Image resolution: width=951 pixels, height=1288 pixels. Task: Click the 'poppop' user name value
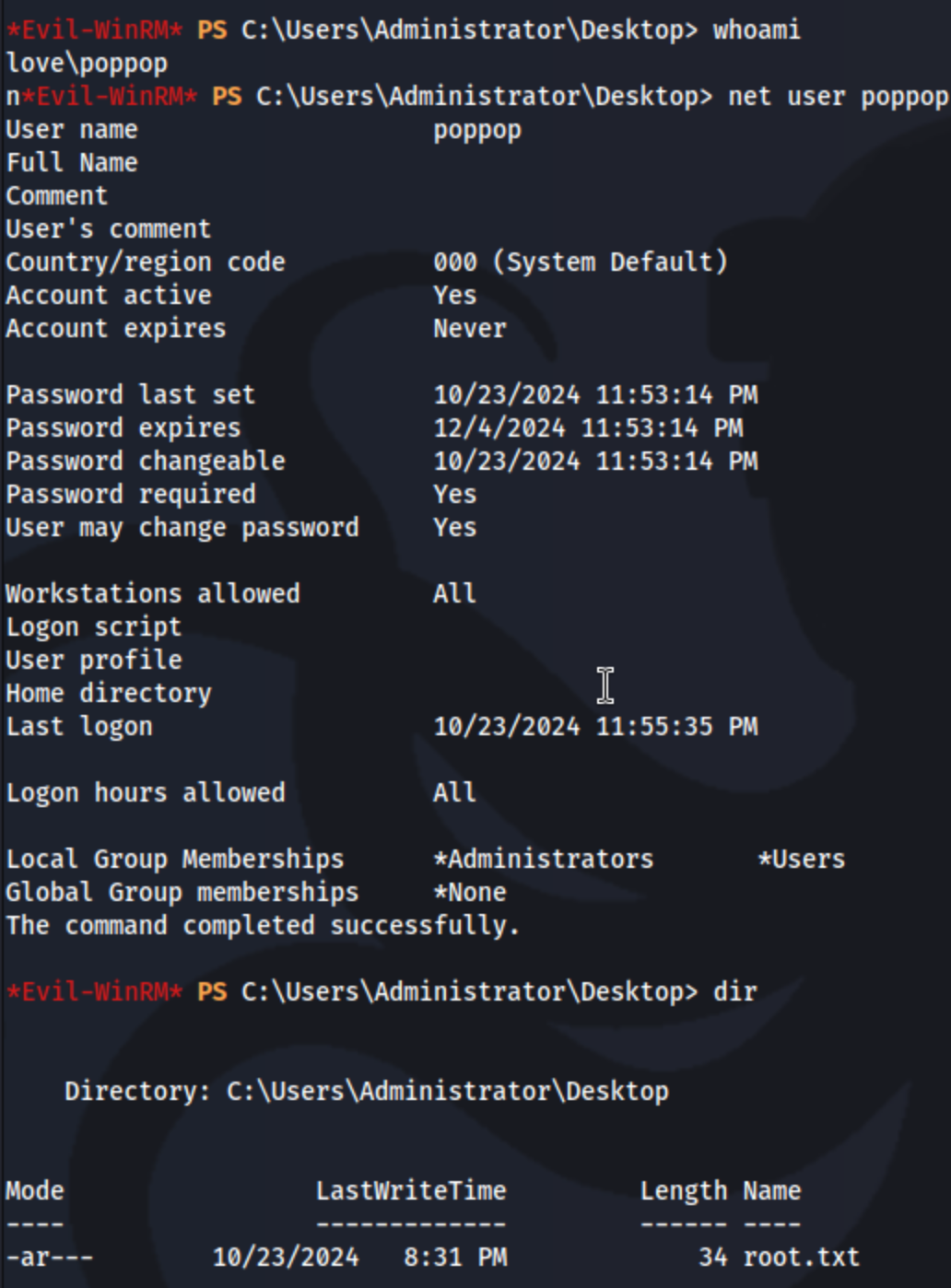click(477, 130)
